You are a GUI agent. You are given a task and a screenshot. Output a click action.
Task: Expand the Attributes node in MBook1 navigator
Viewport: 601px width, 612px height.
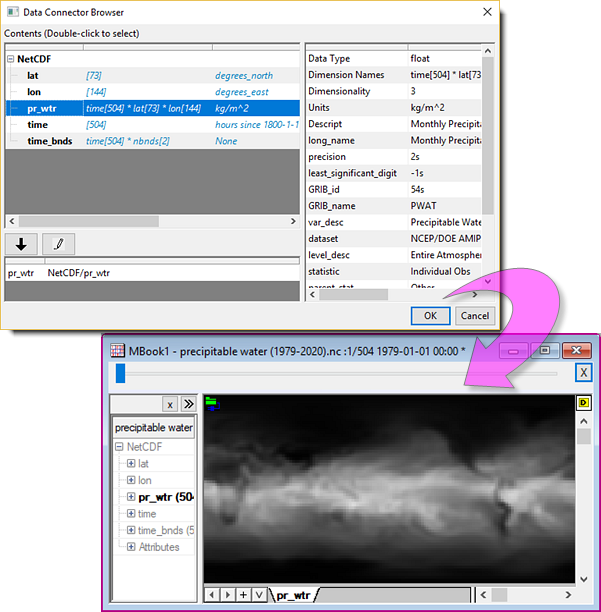(131, 546)
